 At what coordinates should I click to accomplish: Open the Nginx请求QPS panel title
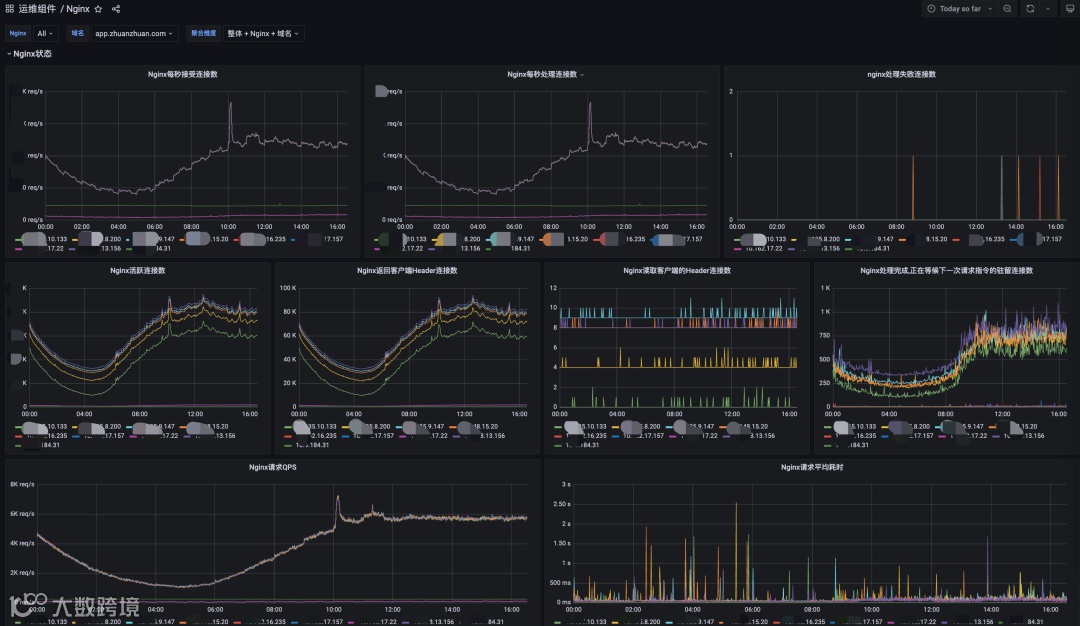pos(273,467)
